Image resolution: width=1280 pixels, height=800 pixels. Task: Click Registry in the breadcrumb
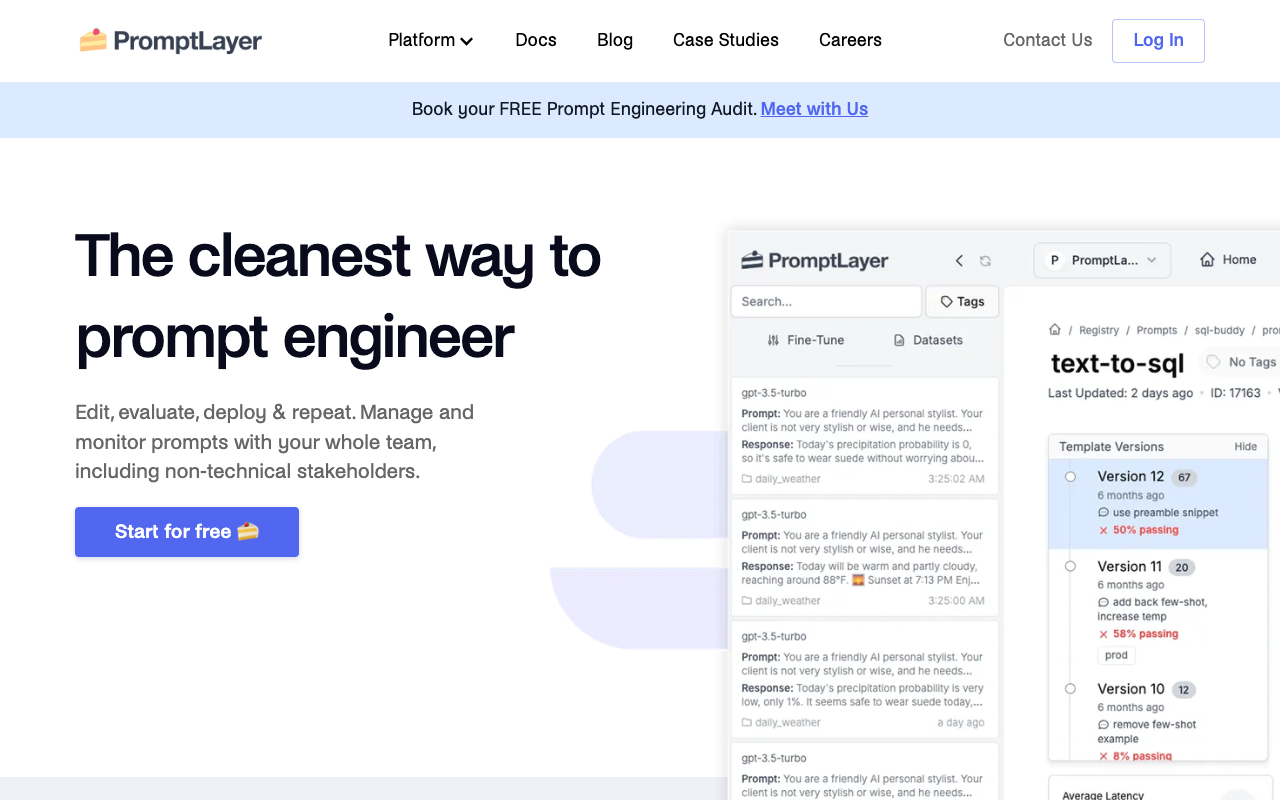pyautogui.click(x=1099, y=330)
